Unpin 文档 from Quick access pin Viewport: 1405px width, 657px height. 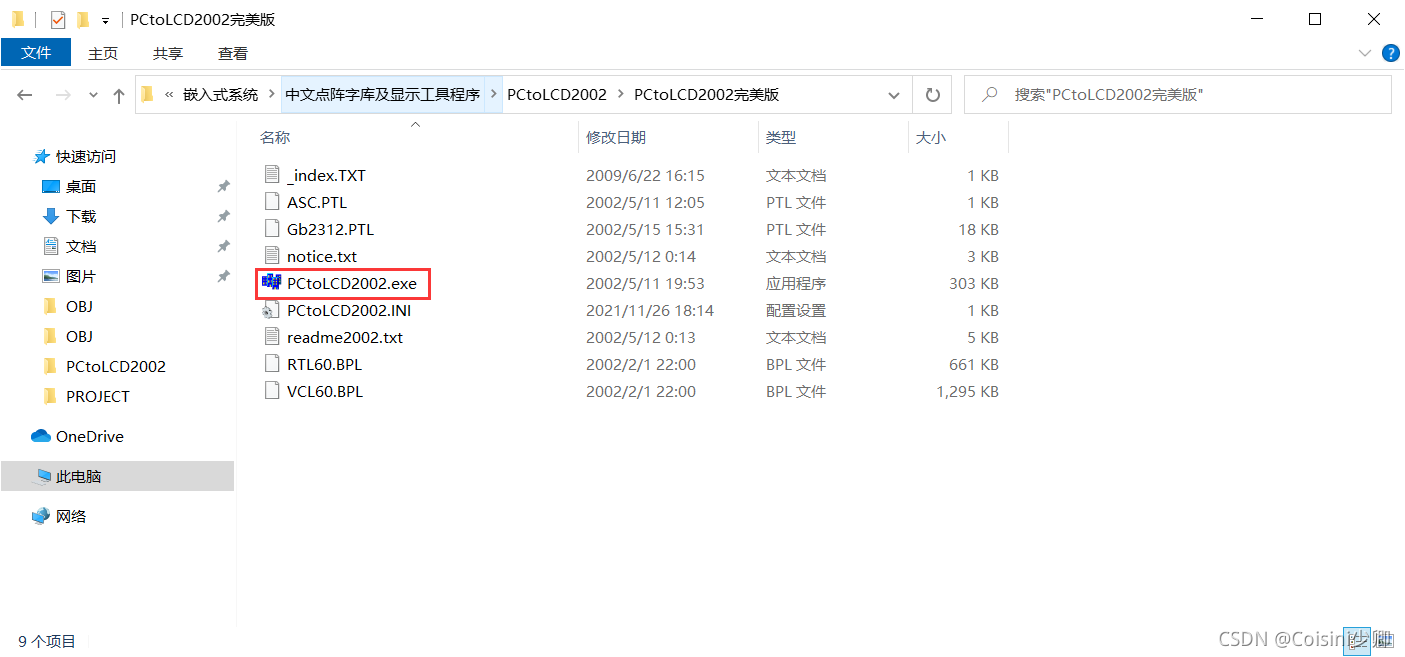(x=223, y=246)
